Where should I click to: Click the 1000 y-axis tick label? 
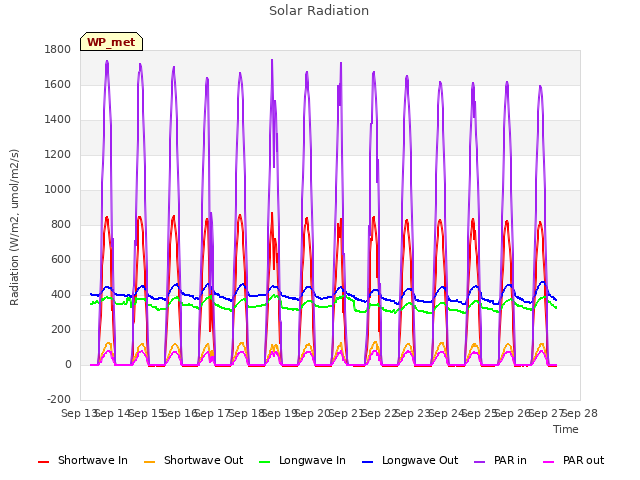pos(58,190)
